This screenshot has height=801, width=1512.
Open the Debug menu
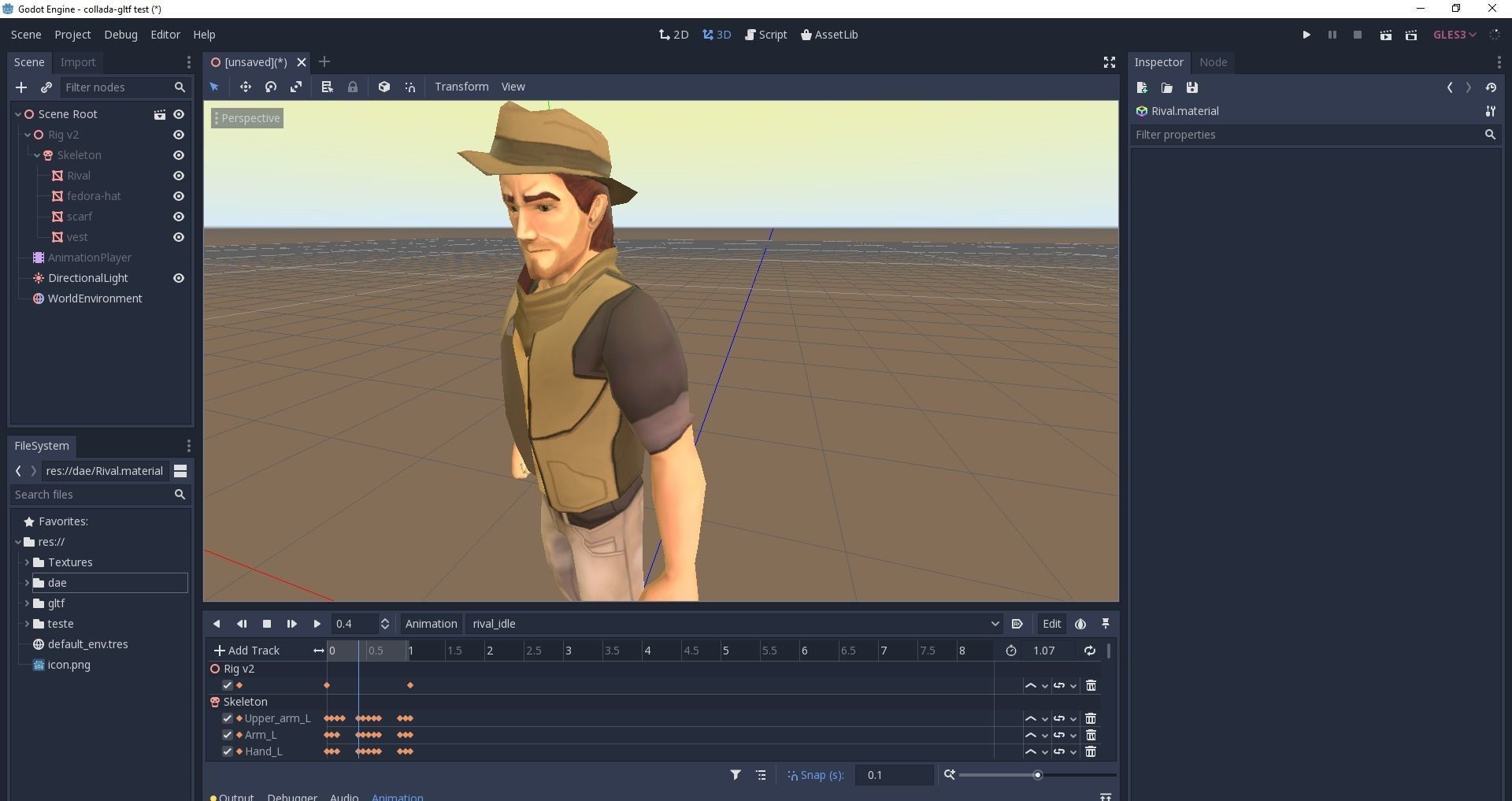click(120, 35)
